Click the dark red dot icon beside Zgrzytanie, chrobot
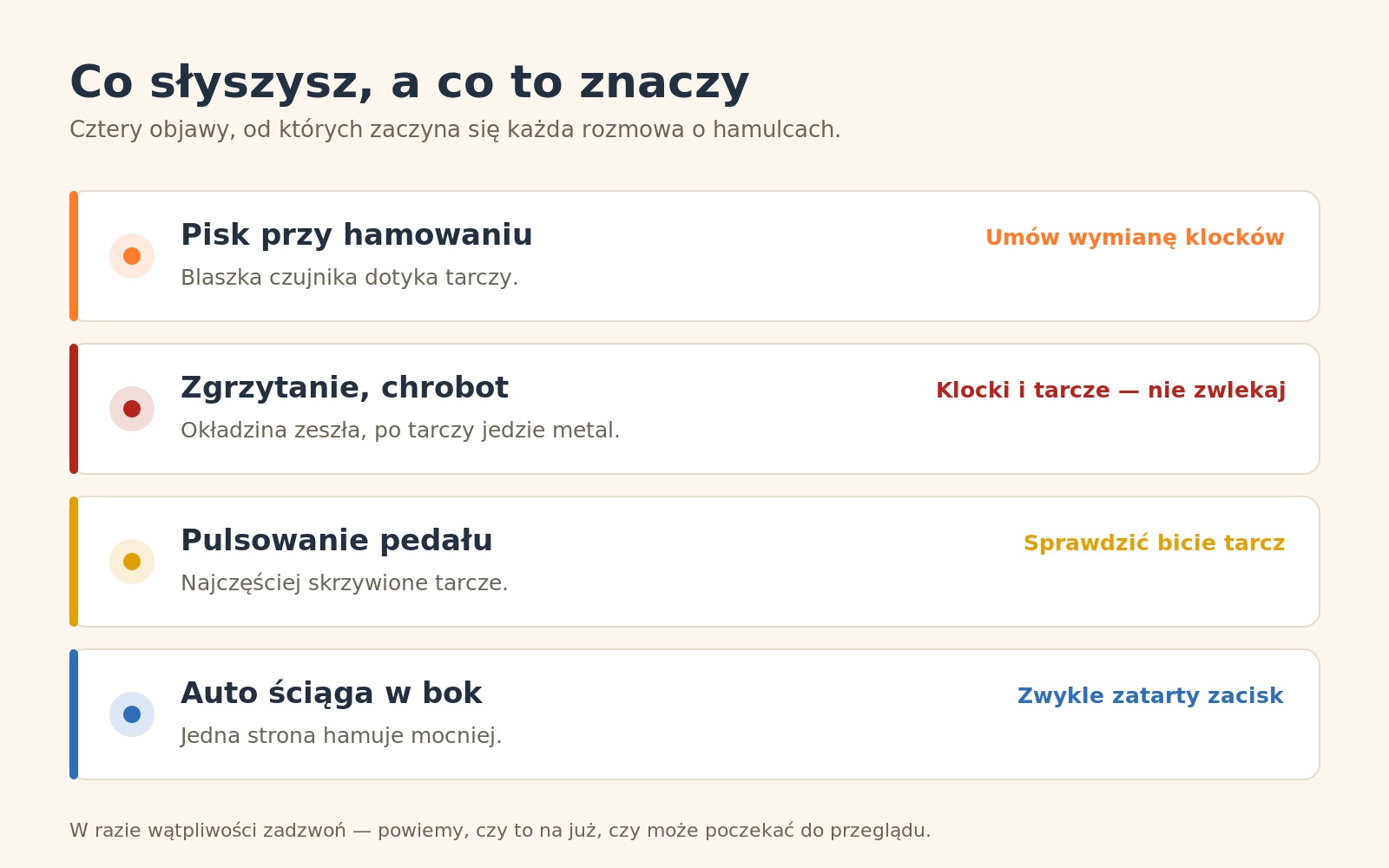The height and width of the screenshot is (868, 1389). 132,409
